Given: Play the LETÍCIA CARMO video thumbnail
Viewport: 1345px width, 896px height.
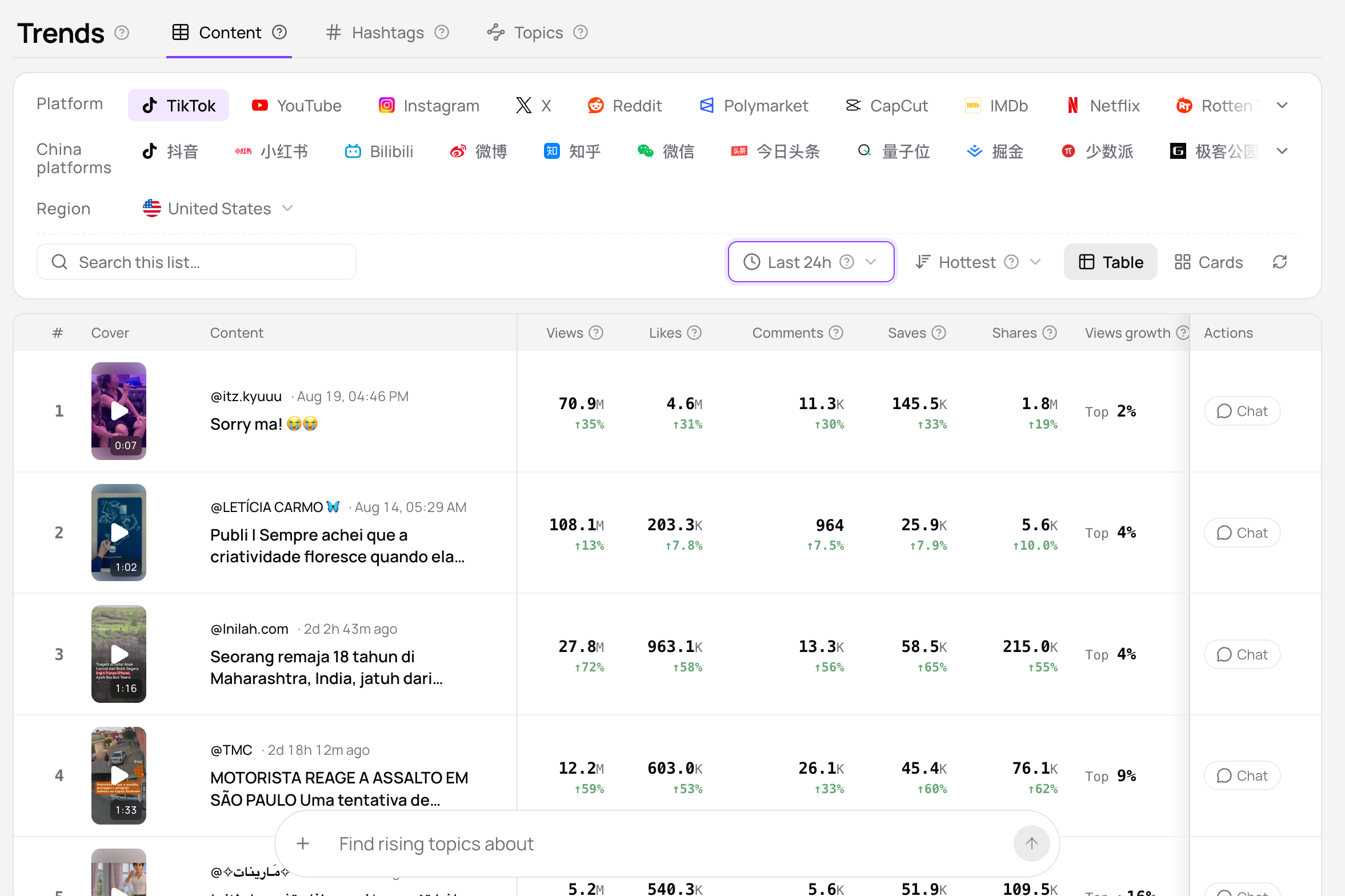Looking at the screenshot, I should [x=119, y=533].
